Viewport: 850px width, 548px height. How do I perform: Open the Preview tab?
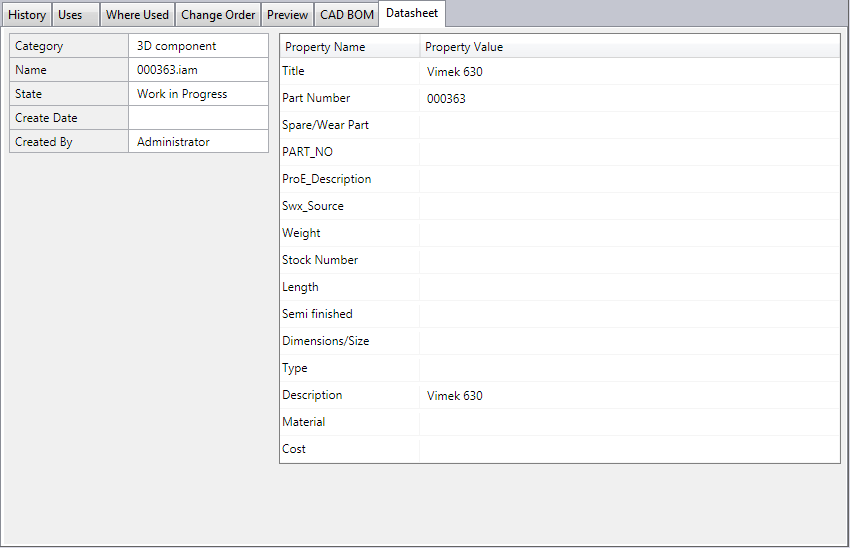click(x=287, y=15)
